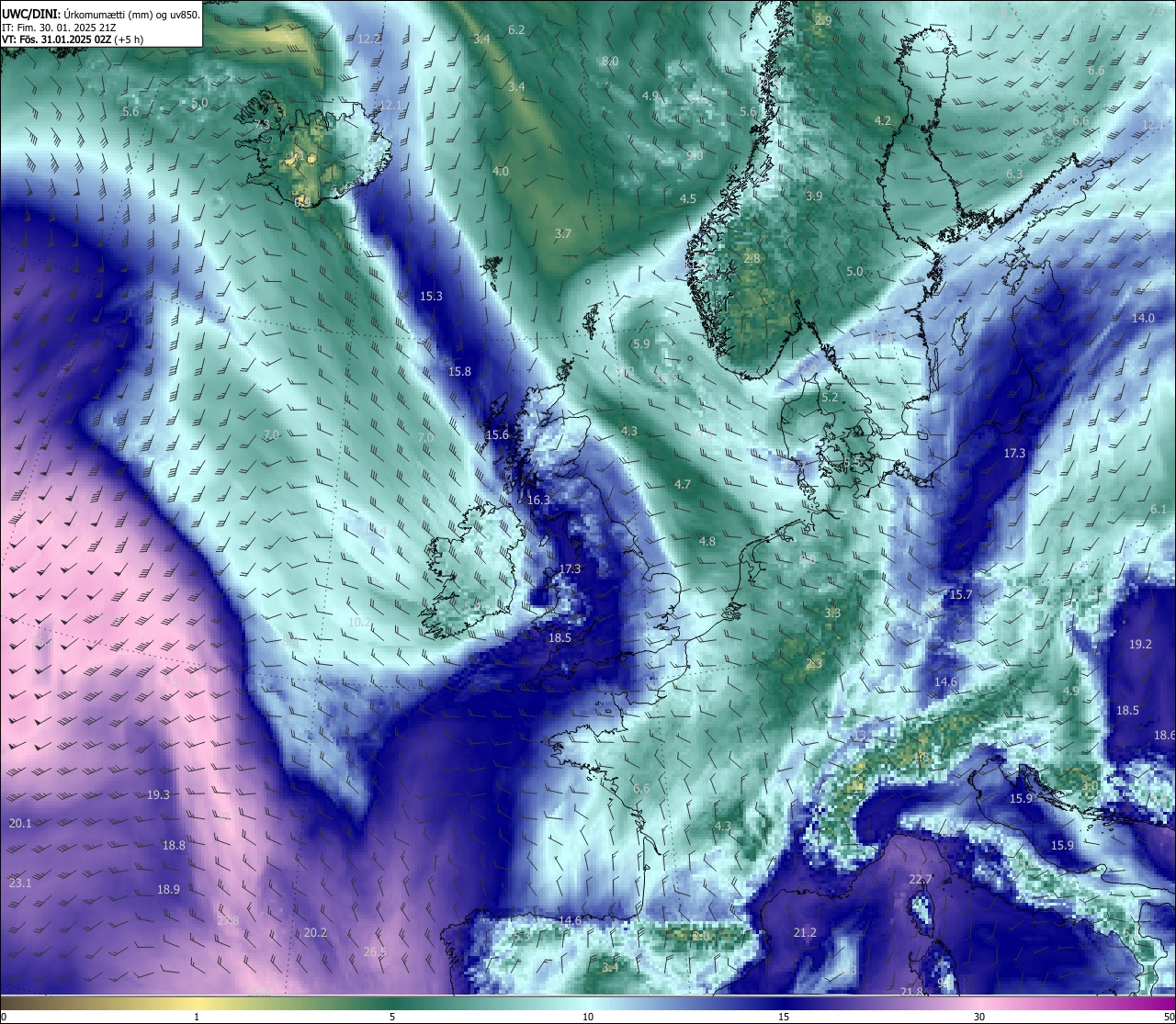Click the 23.1 value at left edge

[x=20, y=883]
